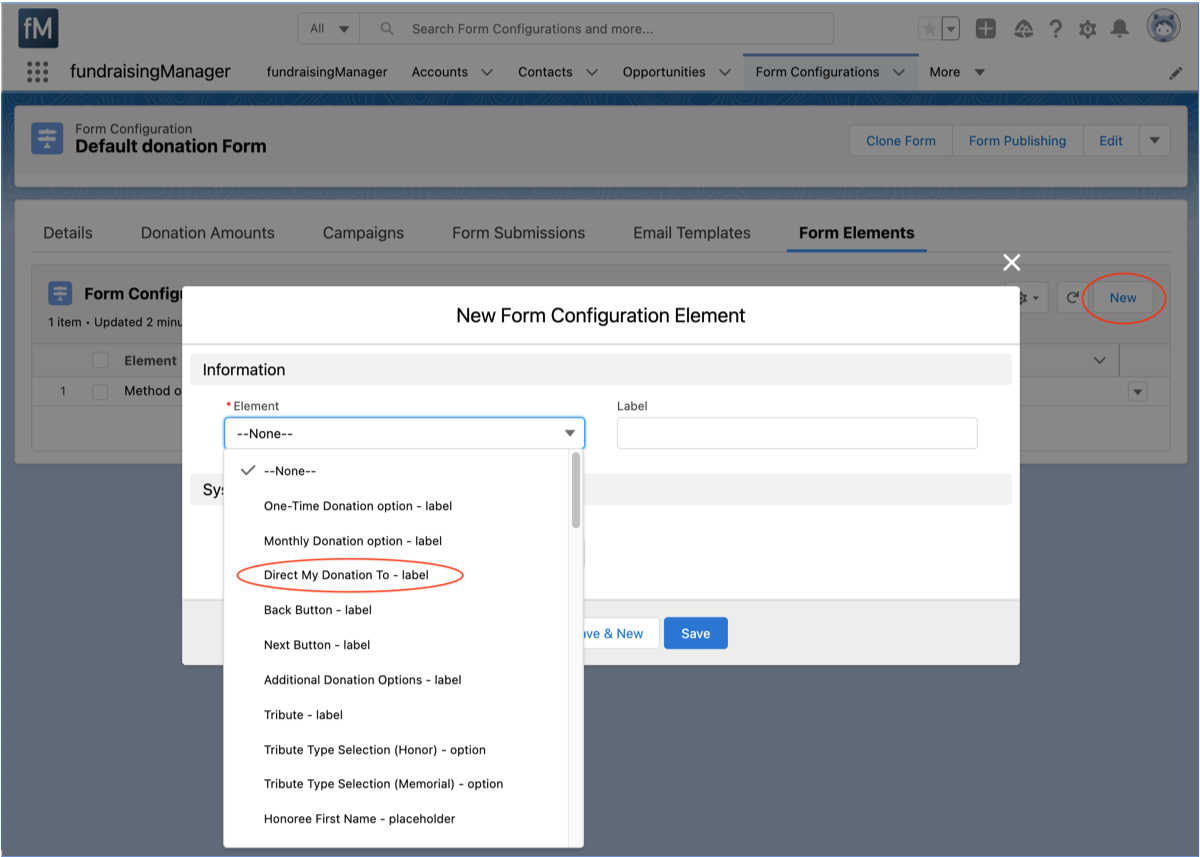
Task: Open the row actions dropdown for Method row
Action: pos(1137,392)
